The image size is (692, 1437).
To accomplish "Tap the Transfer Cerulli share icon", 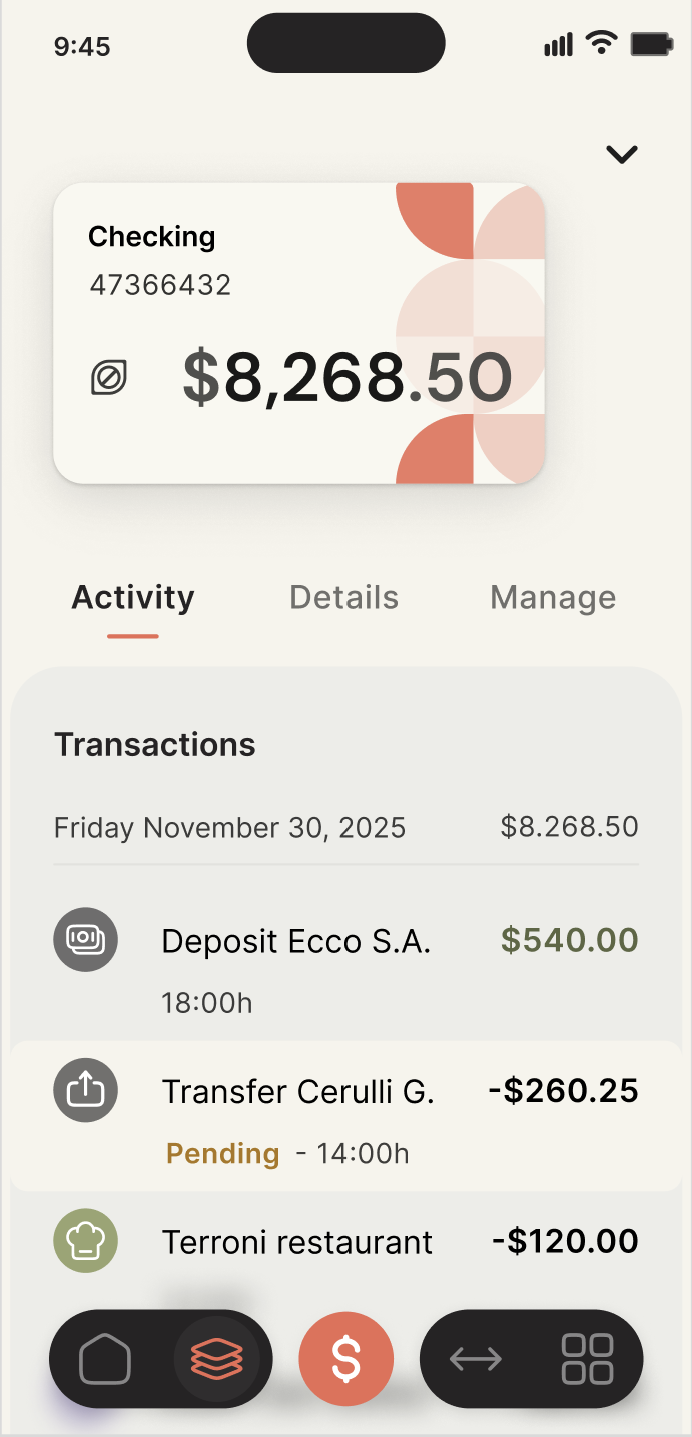I will click(x=85, y=1090).
